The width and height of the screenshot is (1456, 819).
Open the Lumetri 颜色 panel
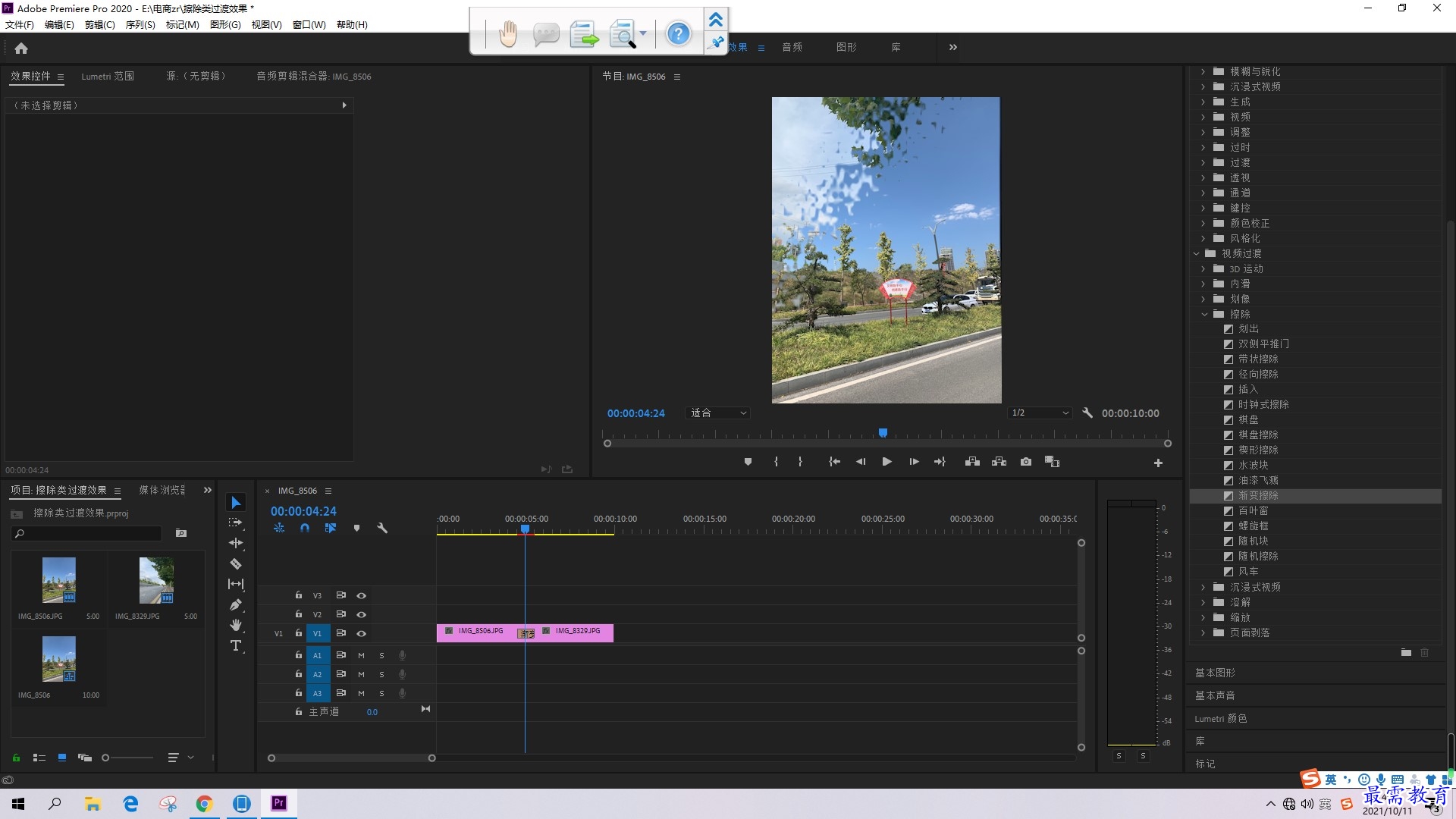pyautogui.click(x=1221, y=718)
